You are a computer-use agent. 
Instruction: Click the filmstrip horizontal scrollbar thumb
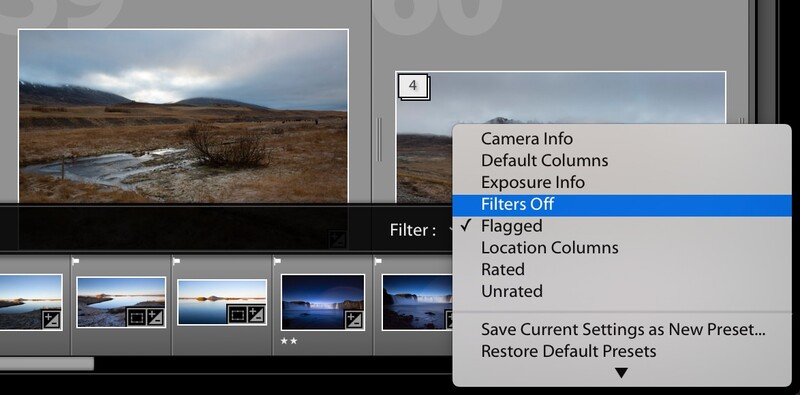pyautogui.click(x=47, y=364)
